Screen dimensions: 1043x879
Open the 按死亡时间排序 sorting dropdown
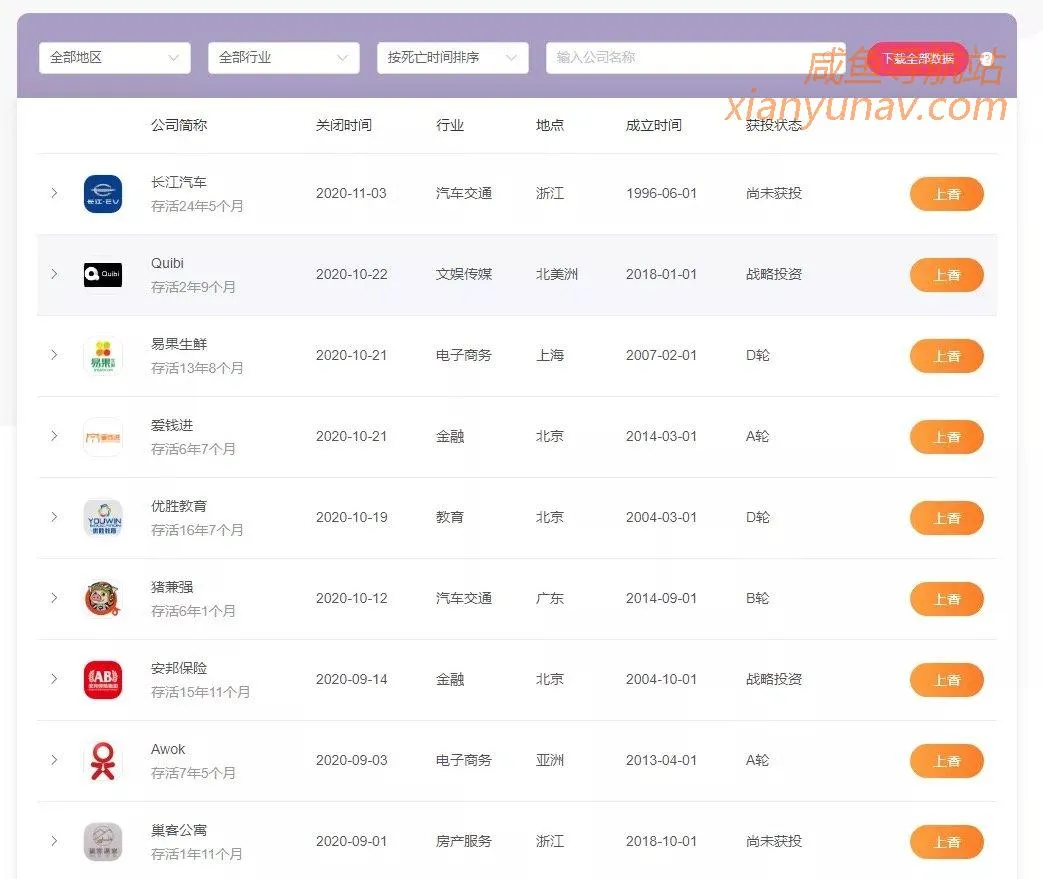(x=452, y=57)
